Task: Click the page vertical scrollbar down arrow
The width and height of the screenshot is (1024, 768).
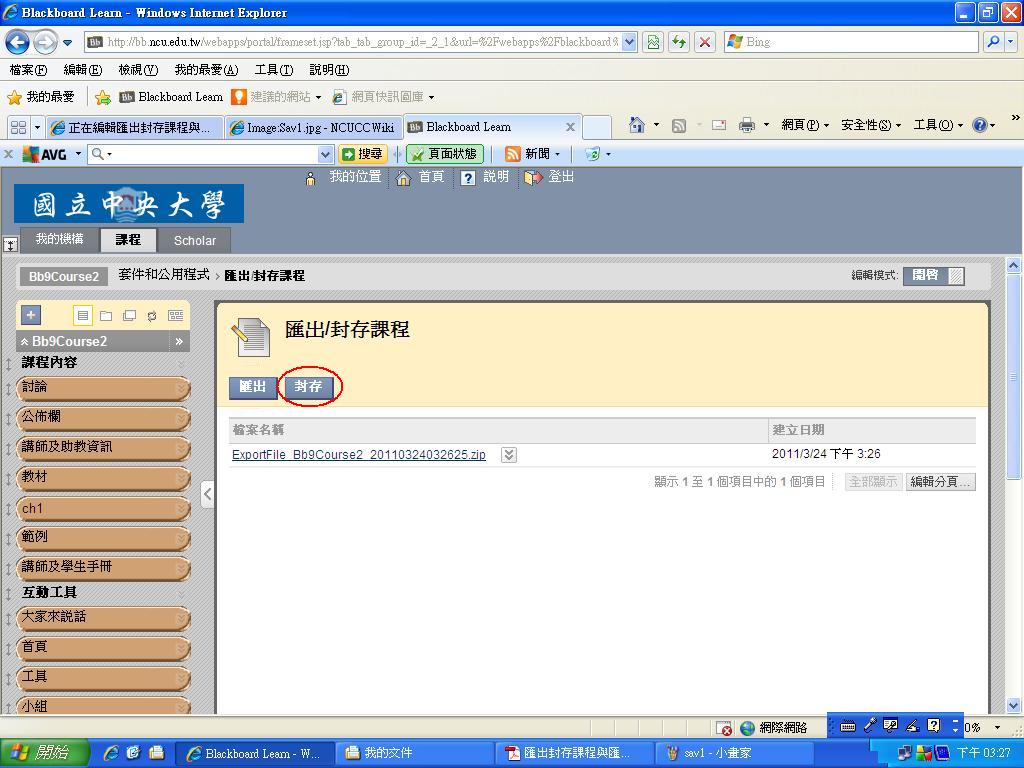Action: coord(1013,705)
